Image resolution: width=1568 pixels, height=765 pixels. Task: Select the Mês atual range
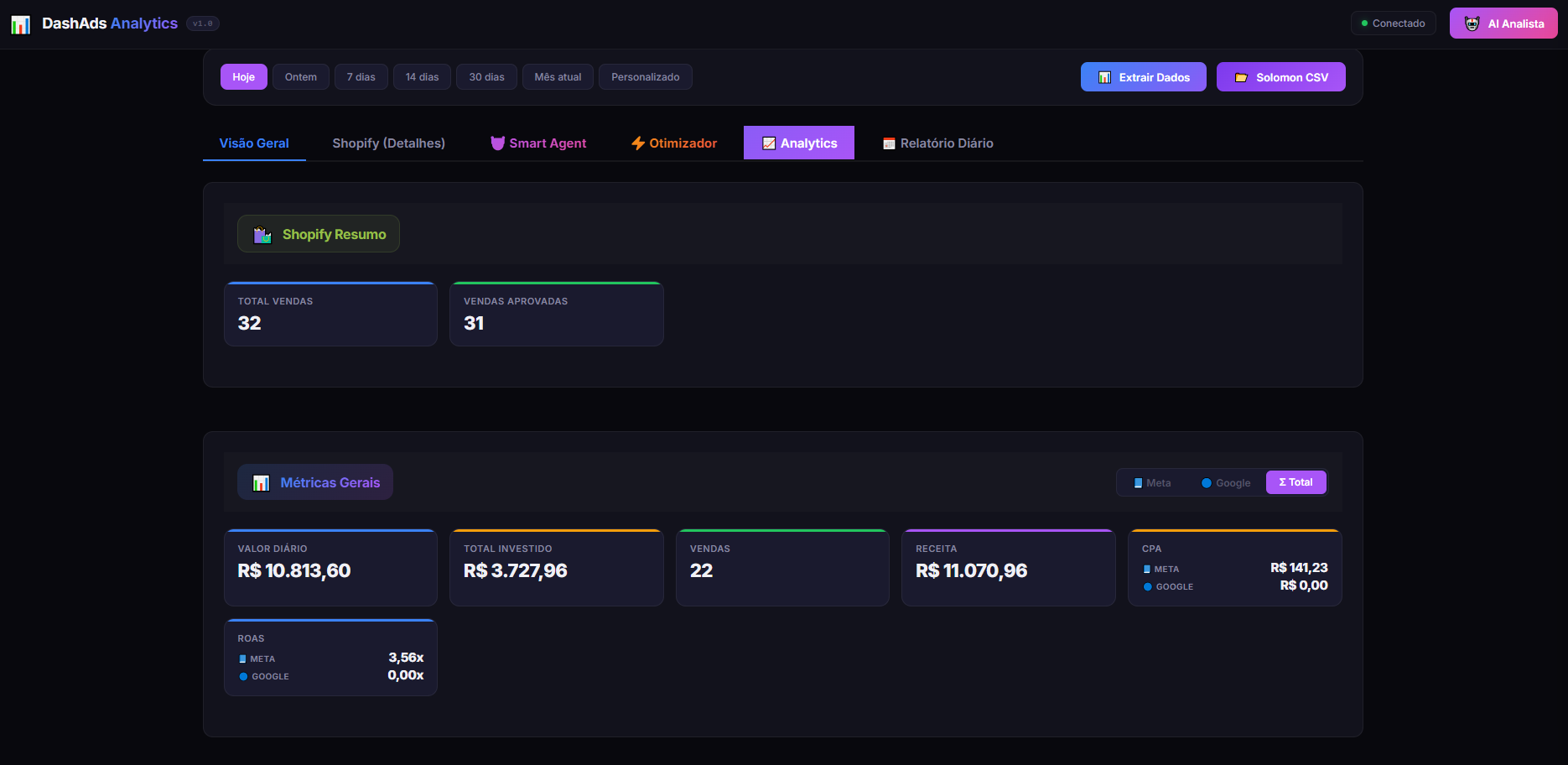pyautogui.click(x=558, y=77)
